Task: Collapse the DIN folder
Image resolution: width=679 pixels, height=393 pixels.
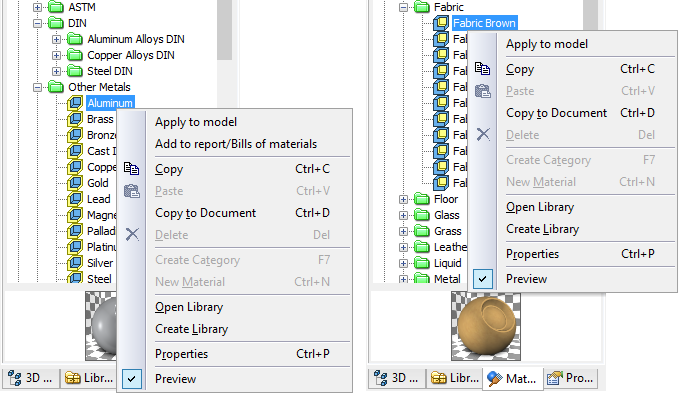Action: [38, 23]
